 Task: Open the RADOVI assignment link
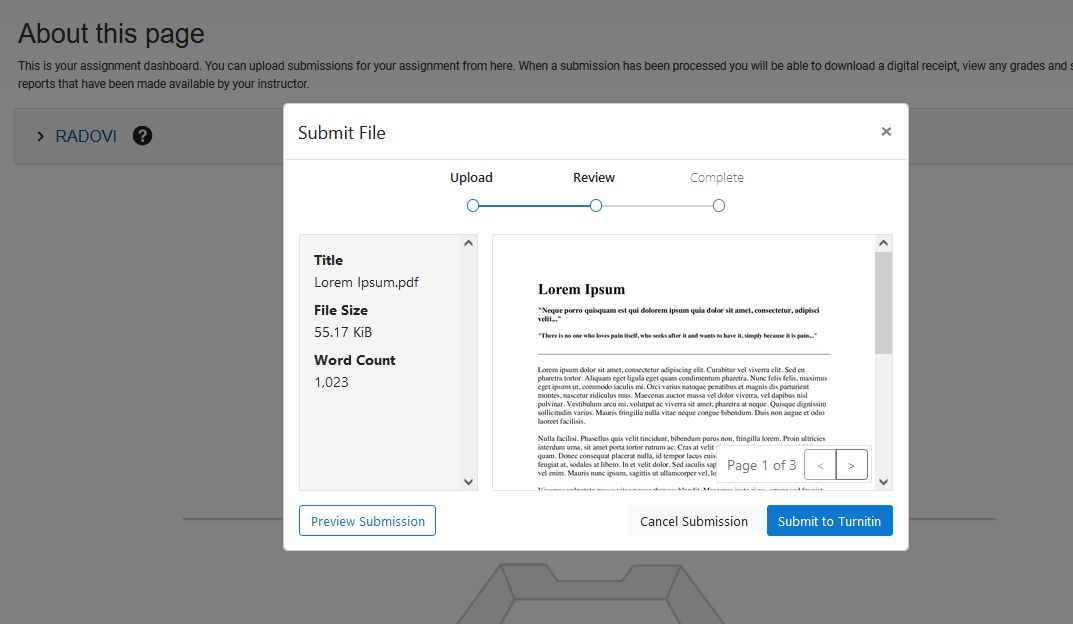(86, 136)
